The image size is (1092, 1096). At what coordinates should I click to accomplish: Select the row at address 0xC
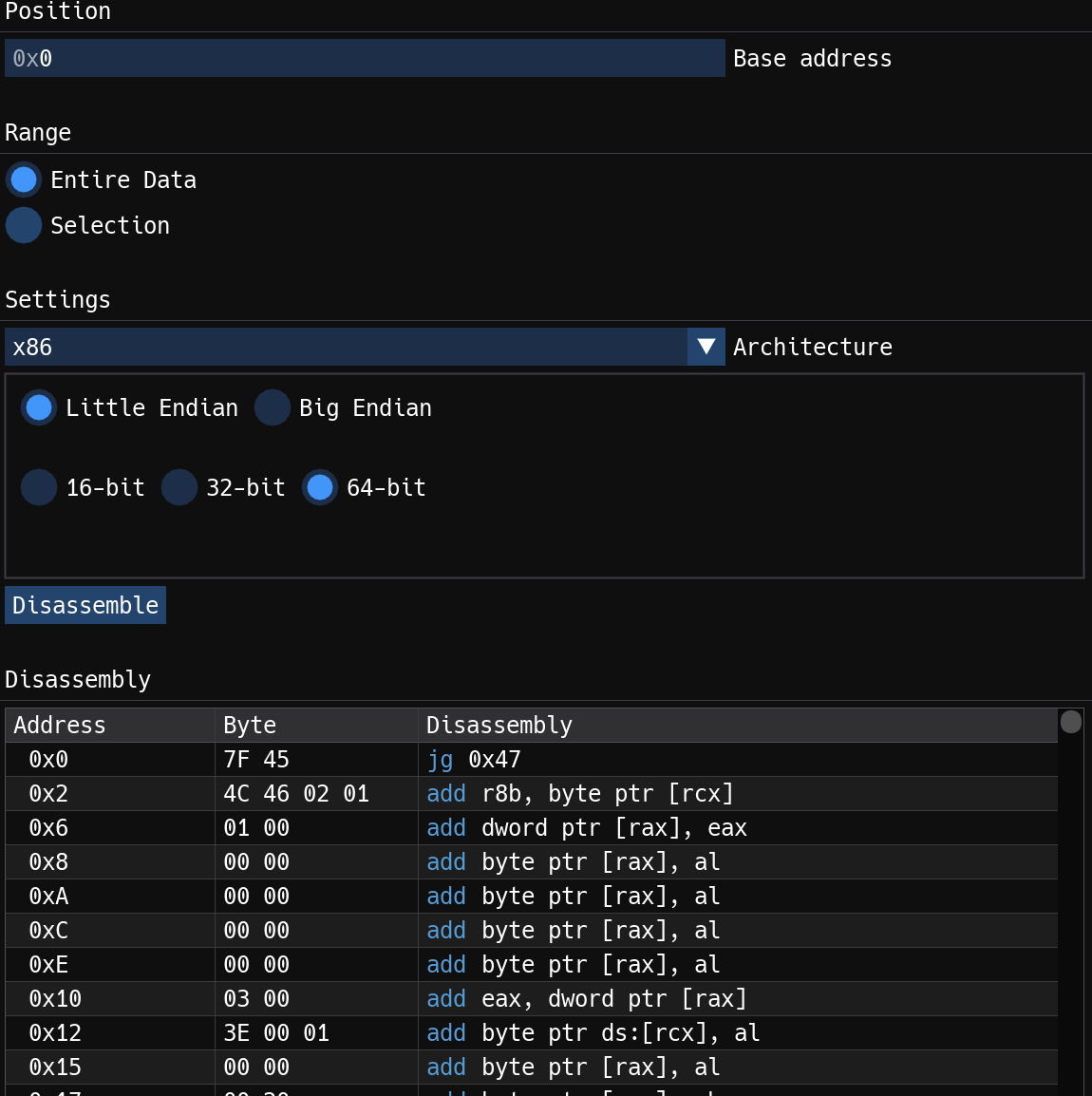531,931
